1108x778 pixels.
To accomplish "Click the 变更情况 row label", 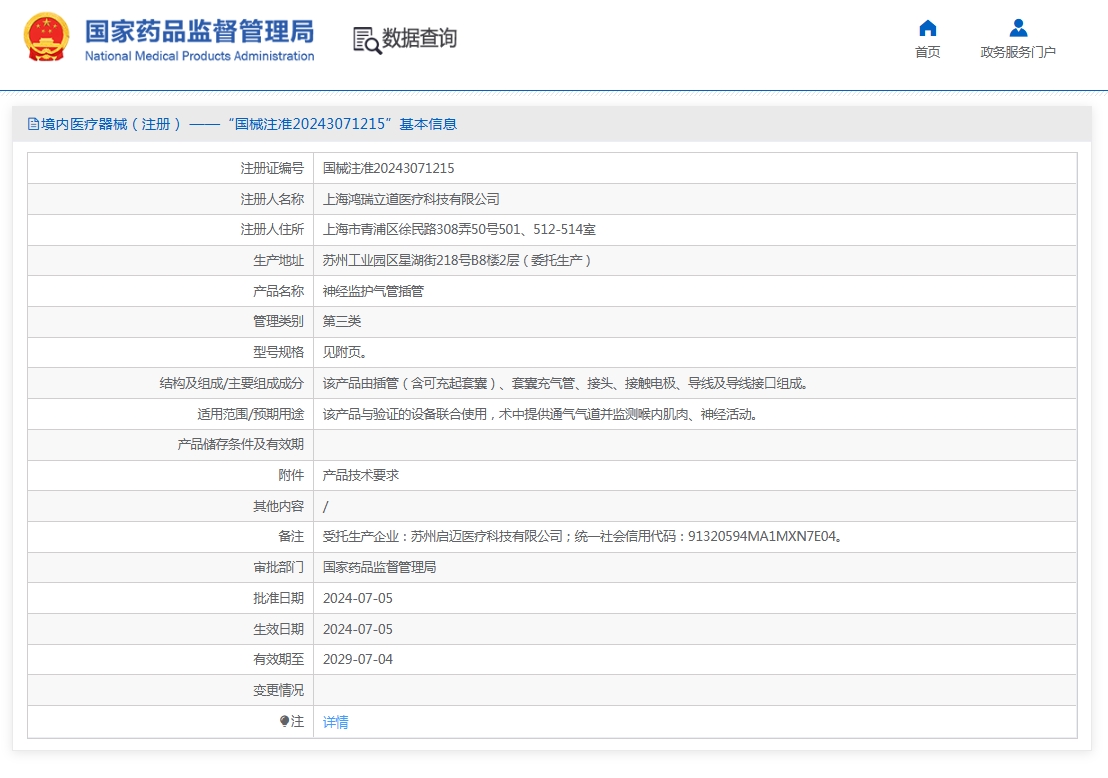I will (278, 690).
